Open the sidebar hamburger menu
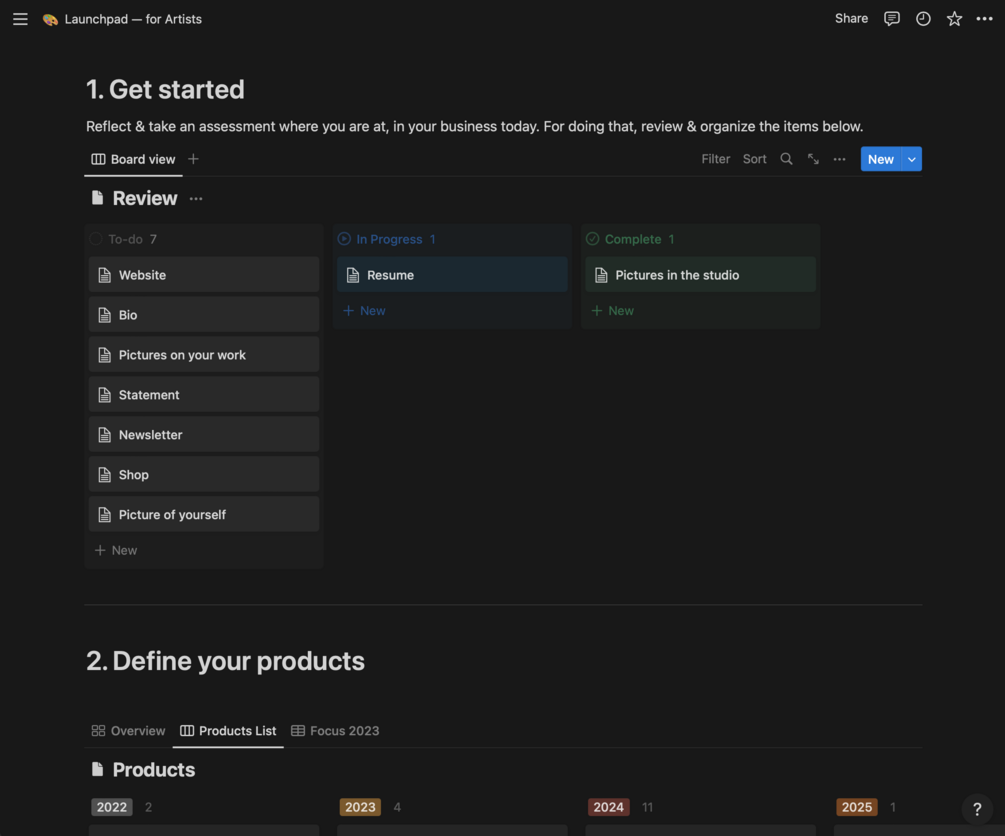 (x=20, y=19)
